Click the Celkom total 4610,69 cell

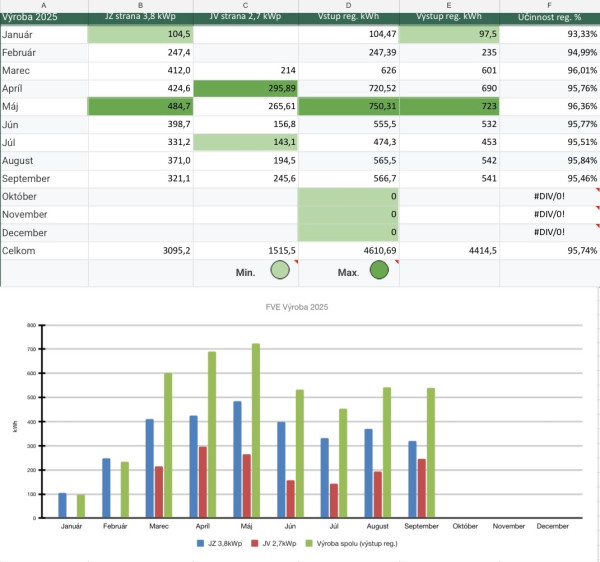click(x=349, y=250)
